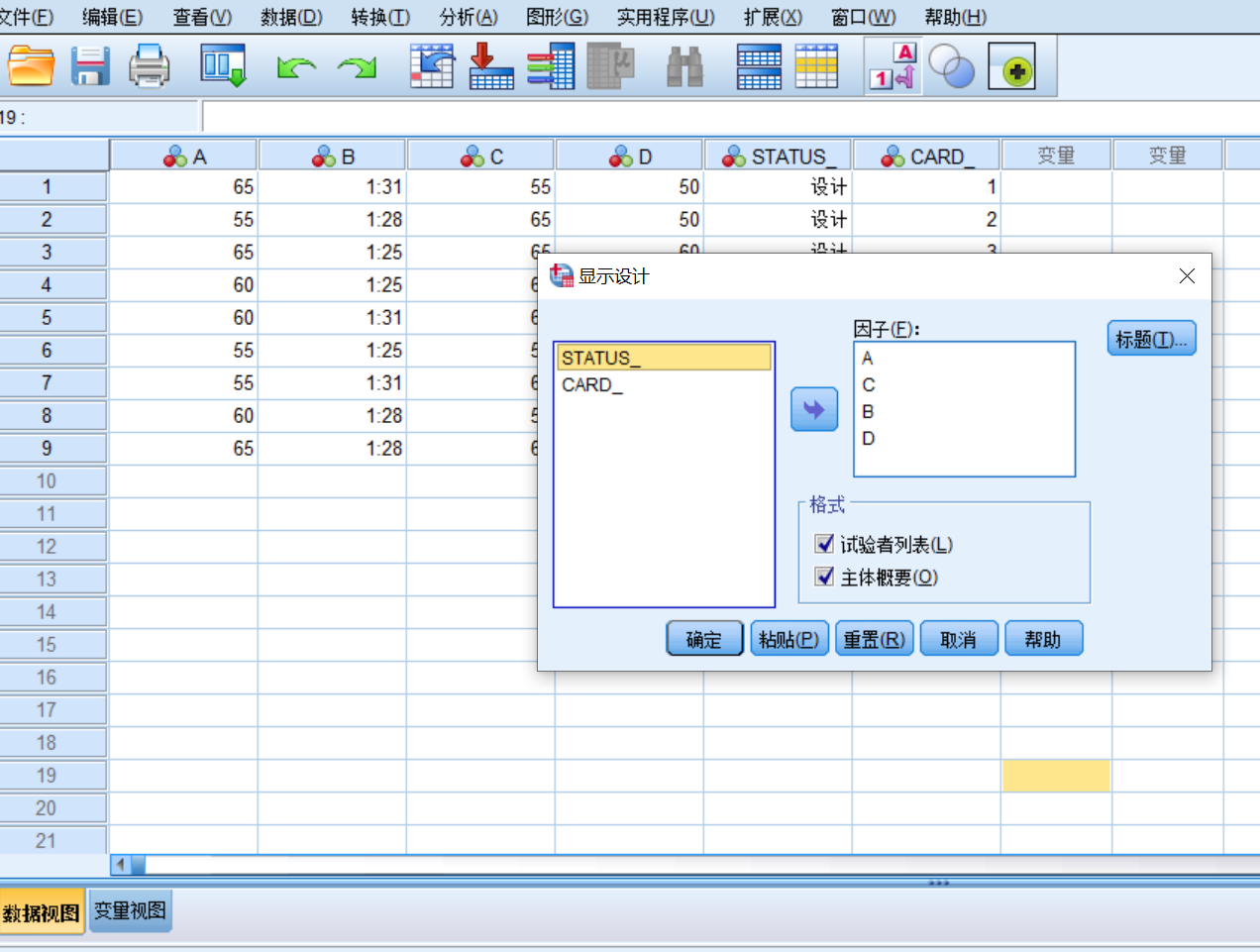Uncheck the 试验者列表(L) checkbox
This screenshot has width=1260, height=952.
click(824, 544)
